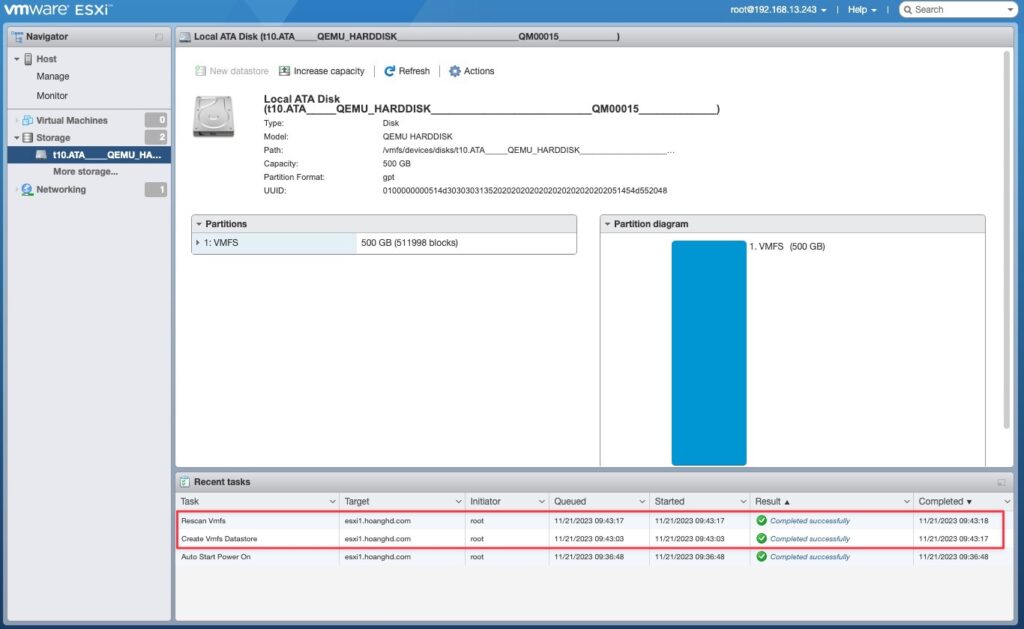Click the Refresh arrow icon
This screenshot has height=629, width=1024.
389,71
